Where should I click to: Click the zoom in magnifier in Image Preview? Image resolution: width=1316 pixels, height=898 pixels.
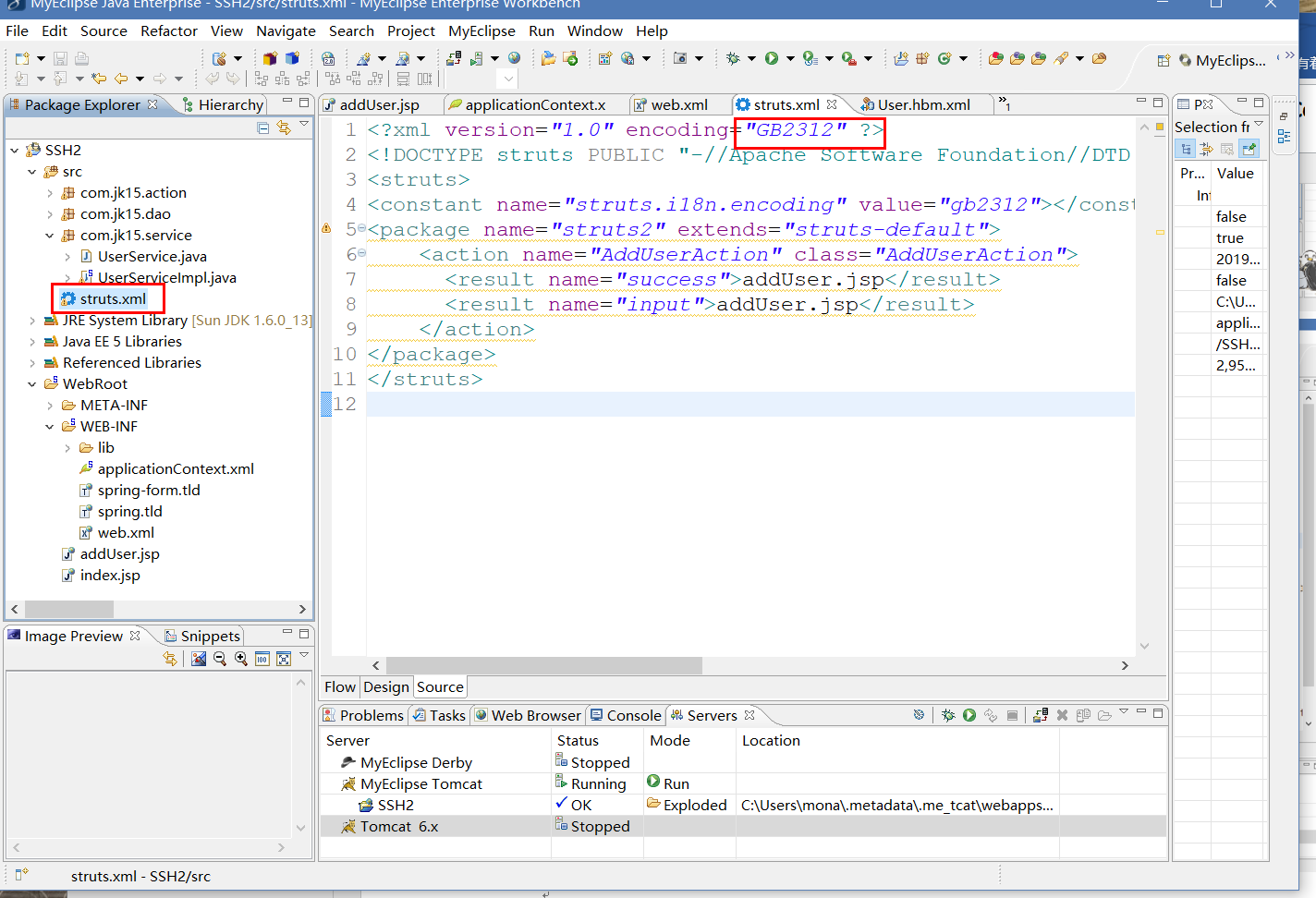(x=241, y=659)
